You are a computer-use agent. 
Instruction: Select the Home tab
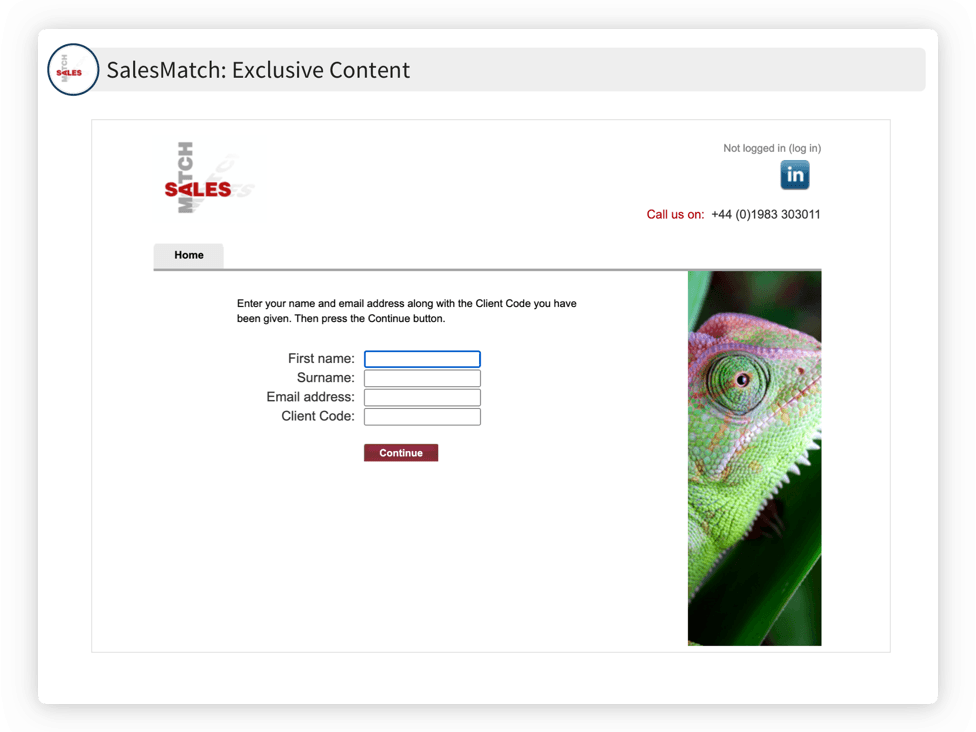click(189, 255)
